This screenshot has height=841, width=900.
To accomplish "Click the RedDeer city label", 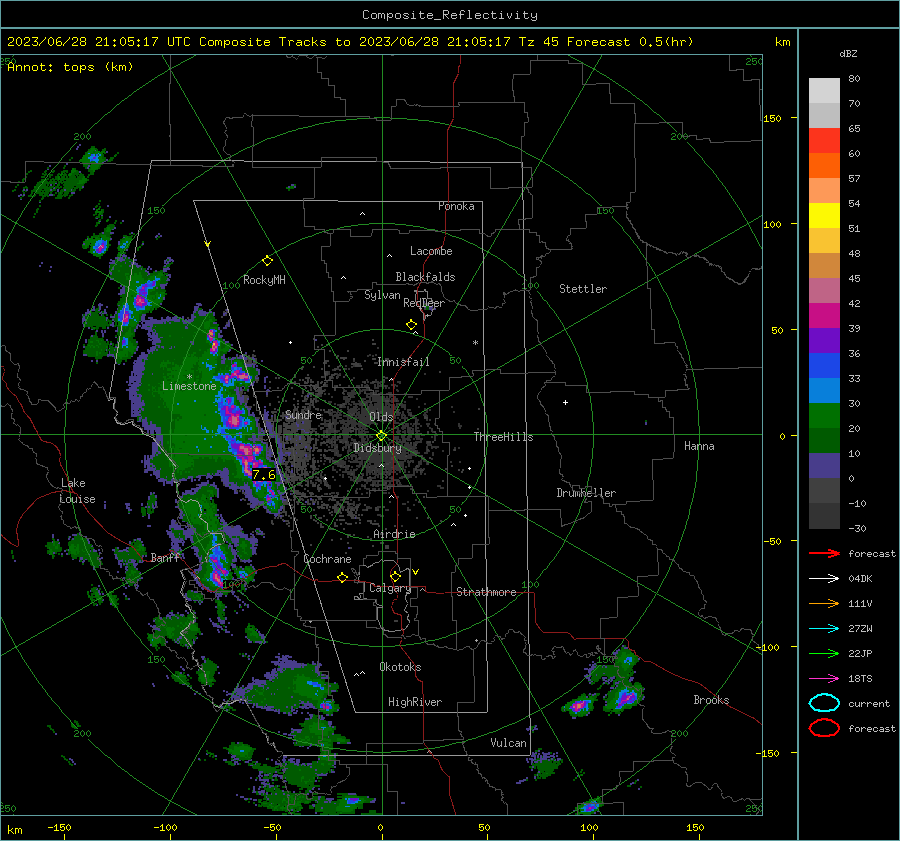I will pyautogui.click(x=424, y=303).
